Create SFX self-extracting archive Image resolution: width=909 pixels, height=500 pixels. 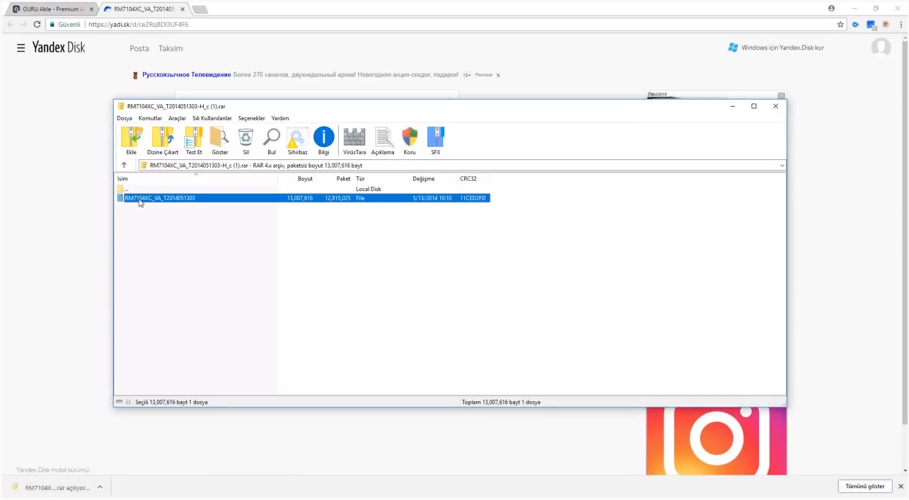pyautogui.click(x=435, y=141)
